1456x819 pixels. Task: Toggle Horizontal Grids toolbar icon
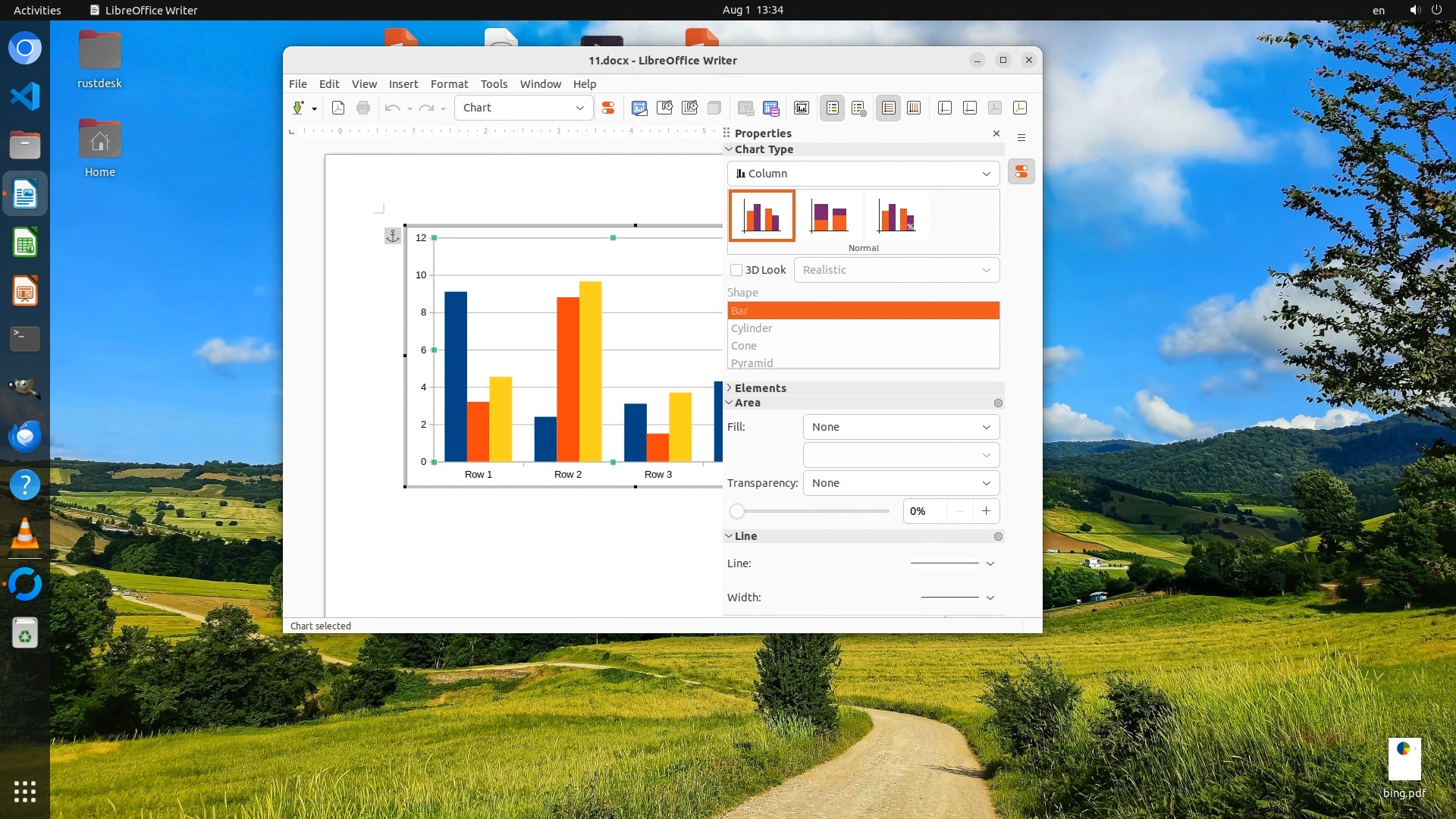(x=888, y=108)
